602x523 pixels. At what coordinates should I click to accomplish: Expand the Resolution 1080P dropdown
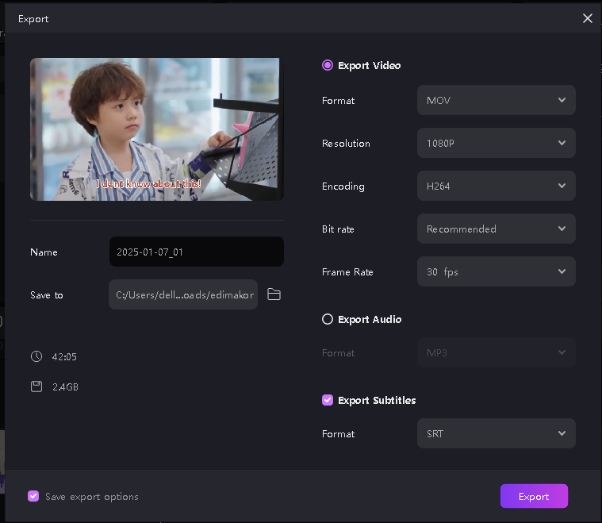tap(495, 143)
